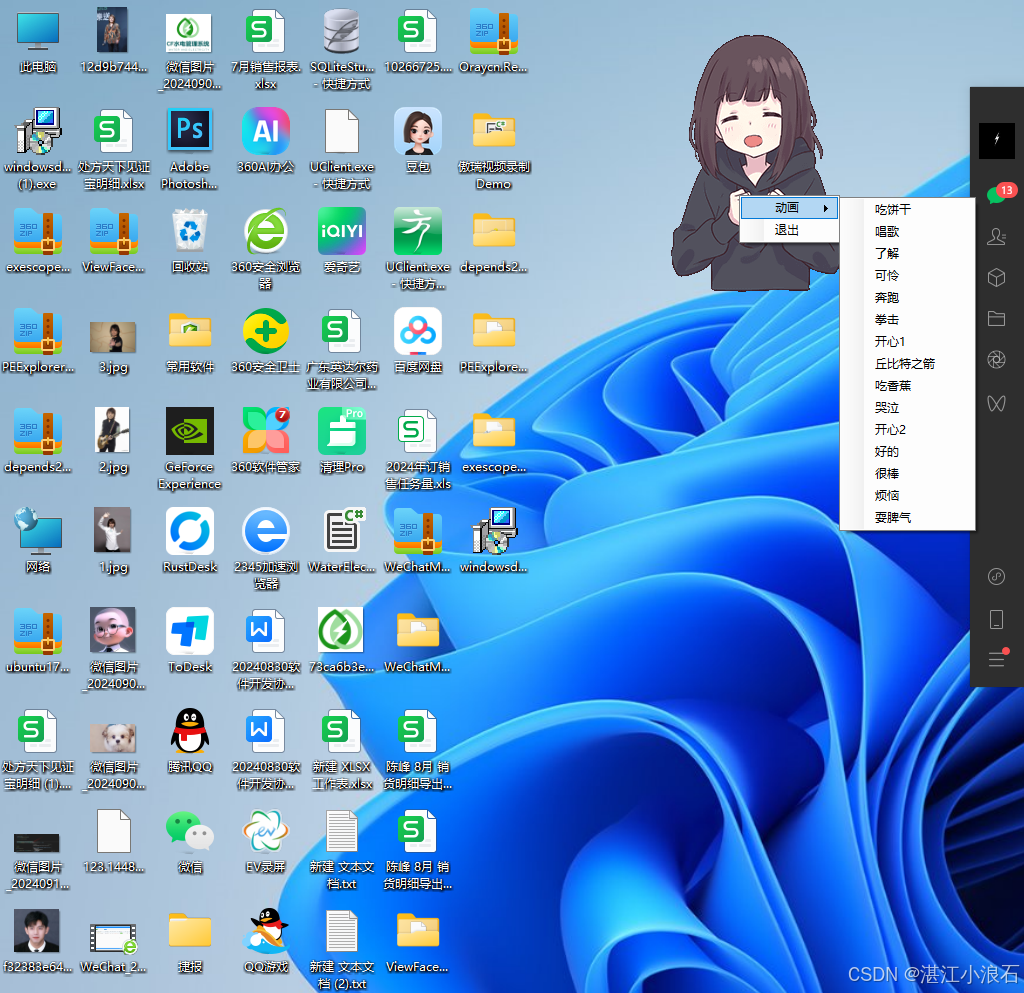Image resolution: width=1024 pixels, height=993 pixels.
Task: Select 哭泣 animation
Action: [x=907, y=408]
